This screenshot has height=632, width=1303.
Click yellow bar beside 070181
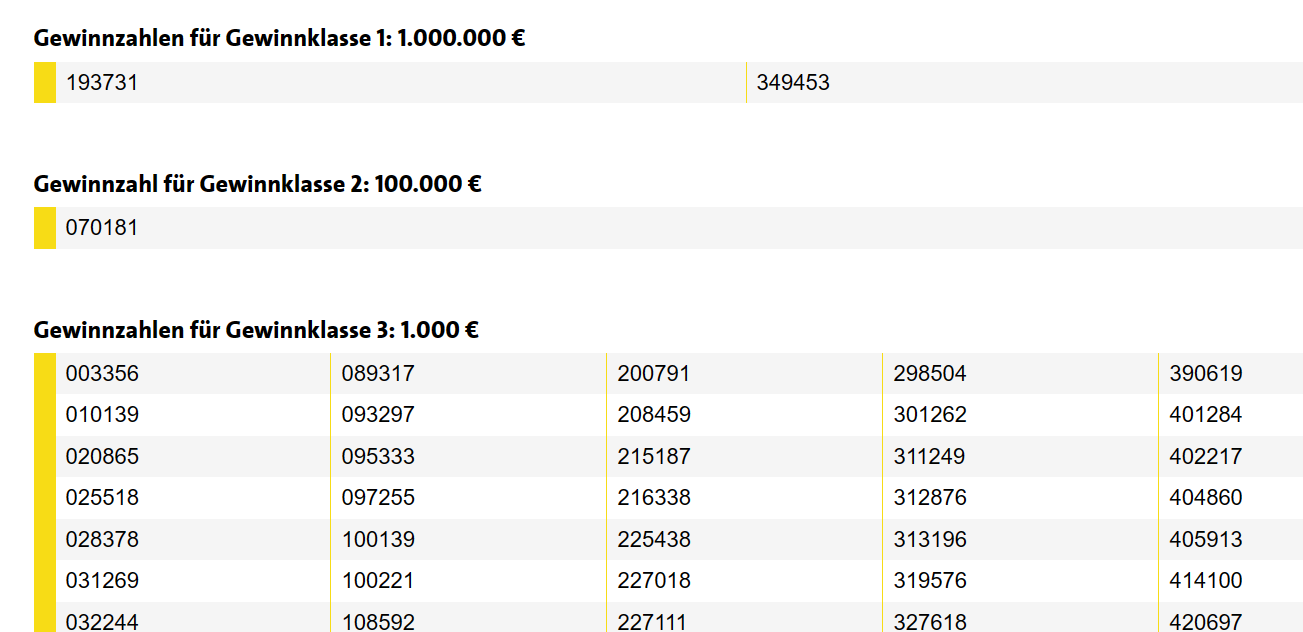point(45,228)
